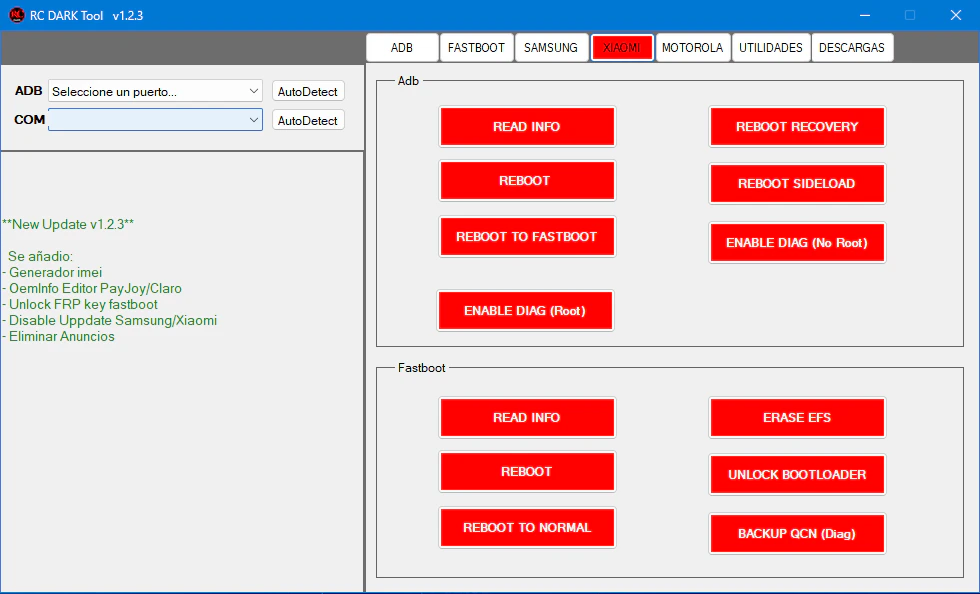Screen dimensions: 980x594
Task: Click ERASE EFS button
Action: (x=797, y=417)
